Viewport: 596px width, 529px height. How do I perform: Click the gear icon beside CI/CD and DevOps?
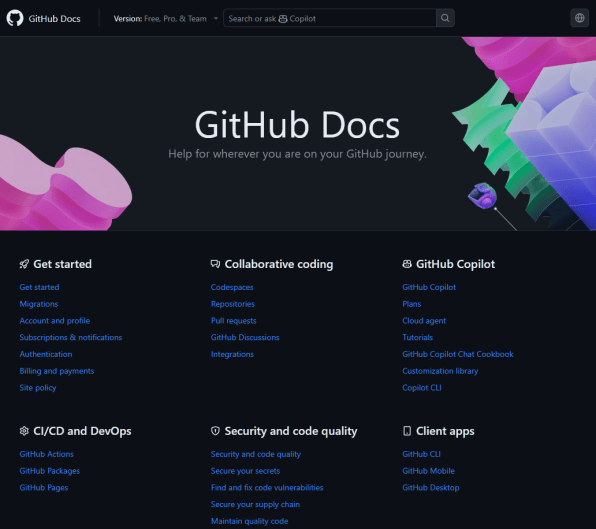click(x=24, y=431)
